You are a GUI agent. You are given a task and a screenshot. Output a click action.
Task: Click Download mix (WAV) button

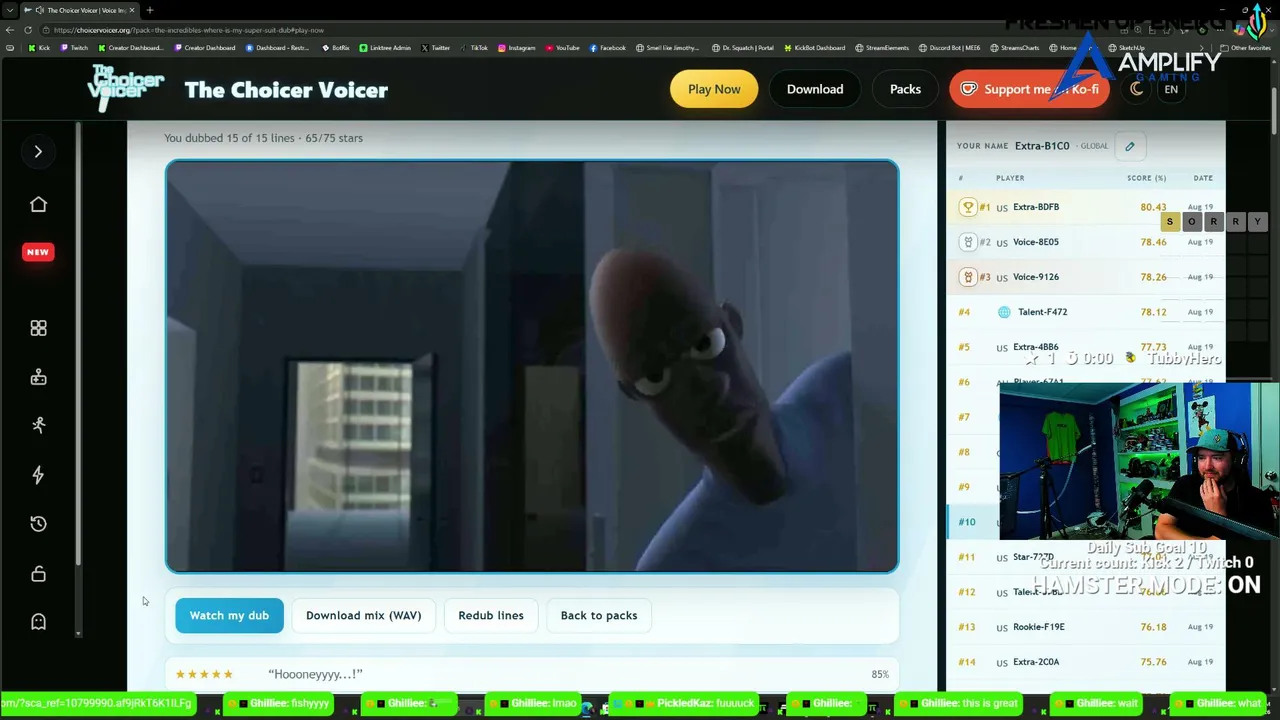363,615
